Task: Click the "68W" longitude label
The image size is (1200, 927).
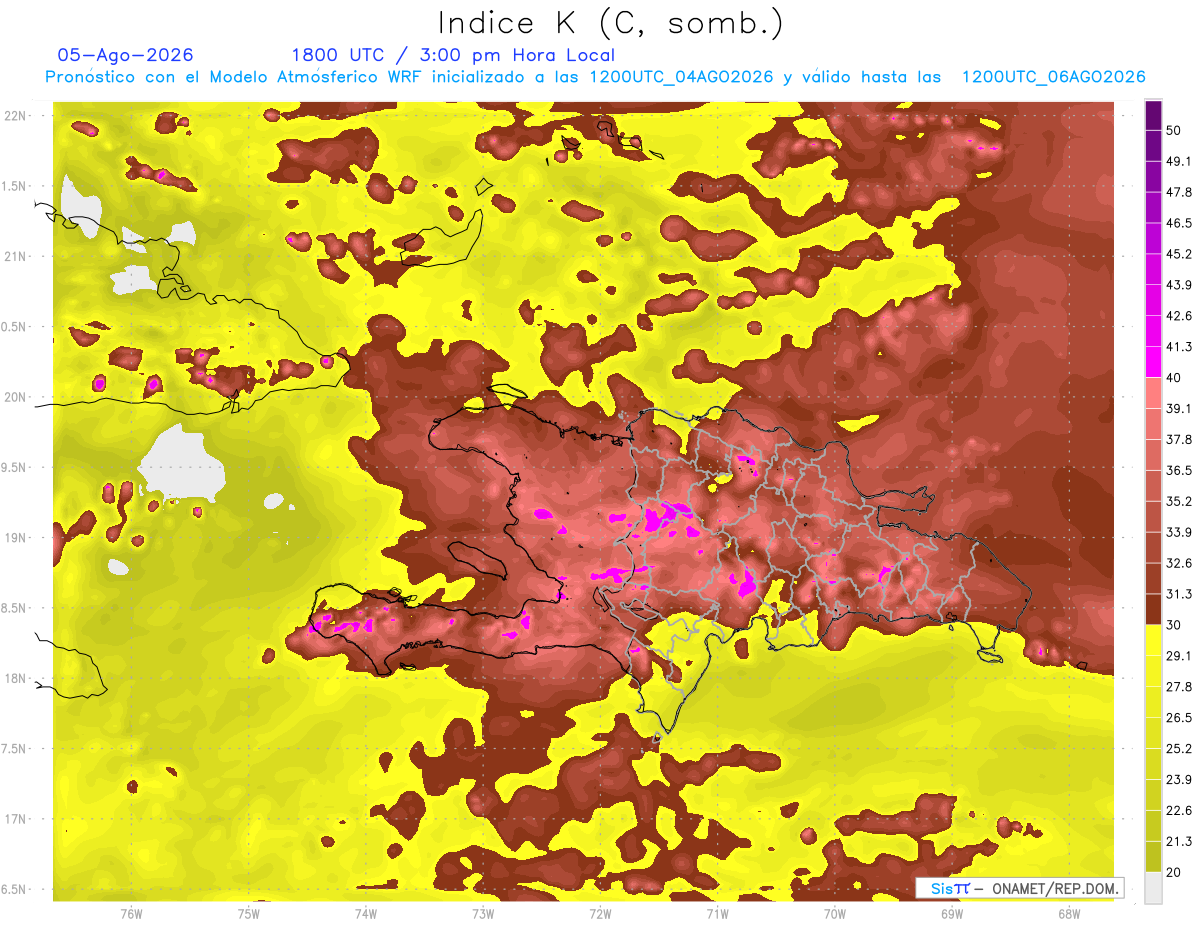Action: pos(1069,913)
